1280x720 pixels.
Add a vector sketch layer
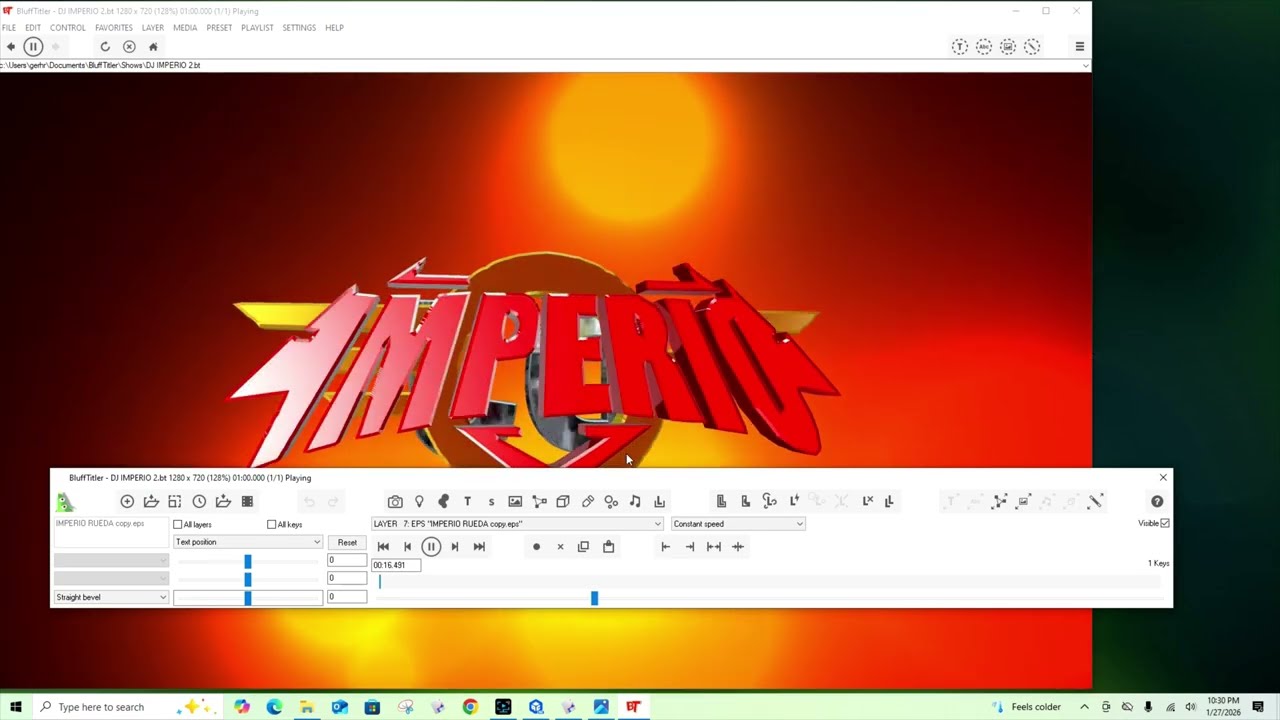point(539,501)
